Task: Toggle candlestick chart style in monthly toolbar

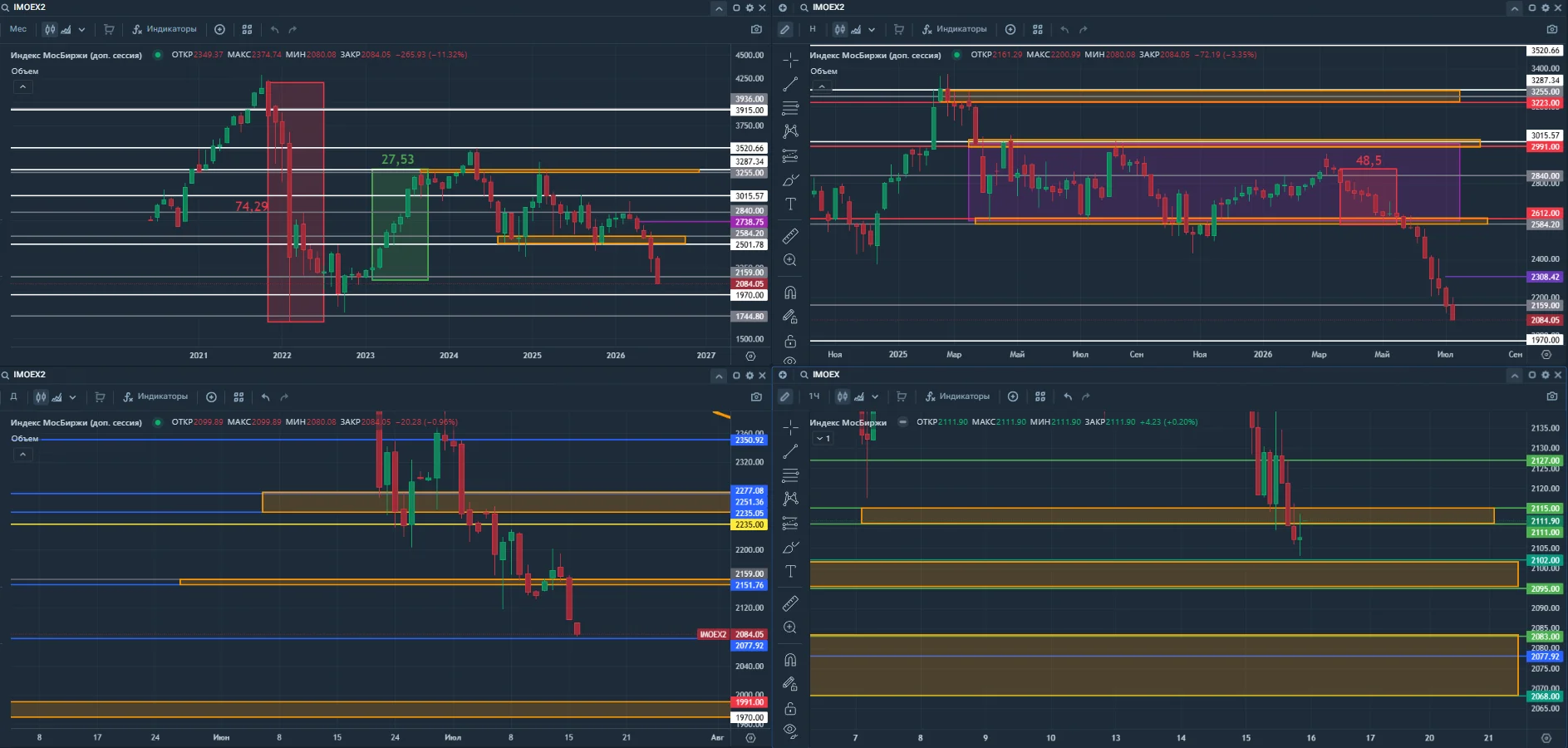Action: click(51, 29)
